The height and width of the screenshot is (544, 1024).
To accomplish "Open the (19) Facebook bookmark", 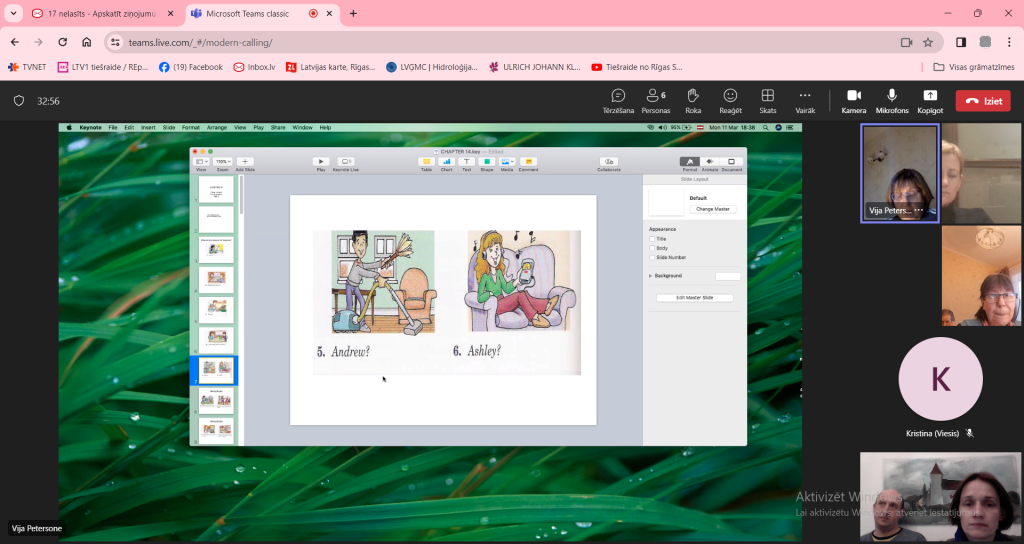I will [x=191, y=67].
